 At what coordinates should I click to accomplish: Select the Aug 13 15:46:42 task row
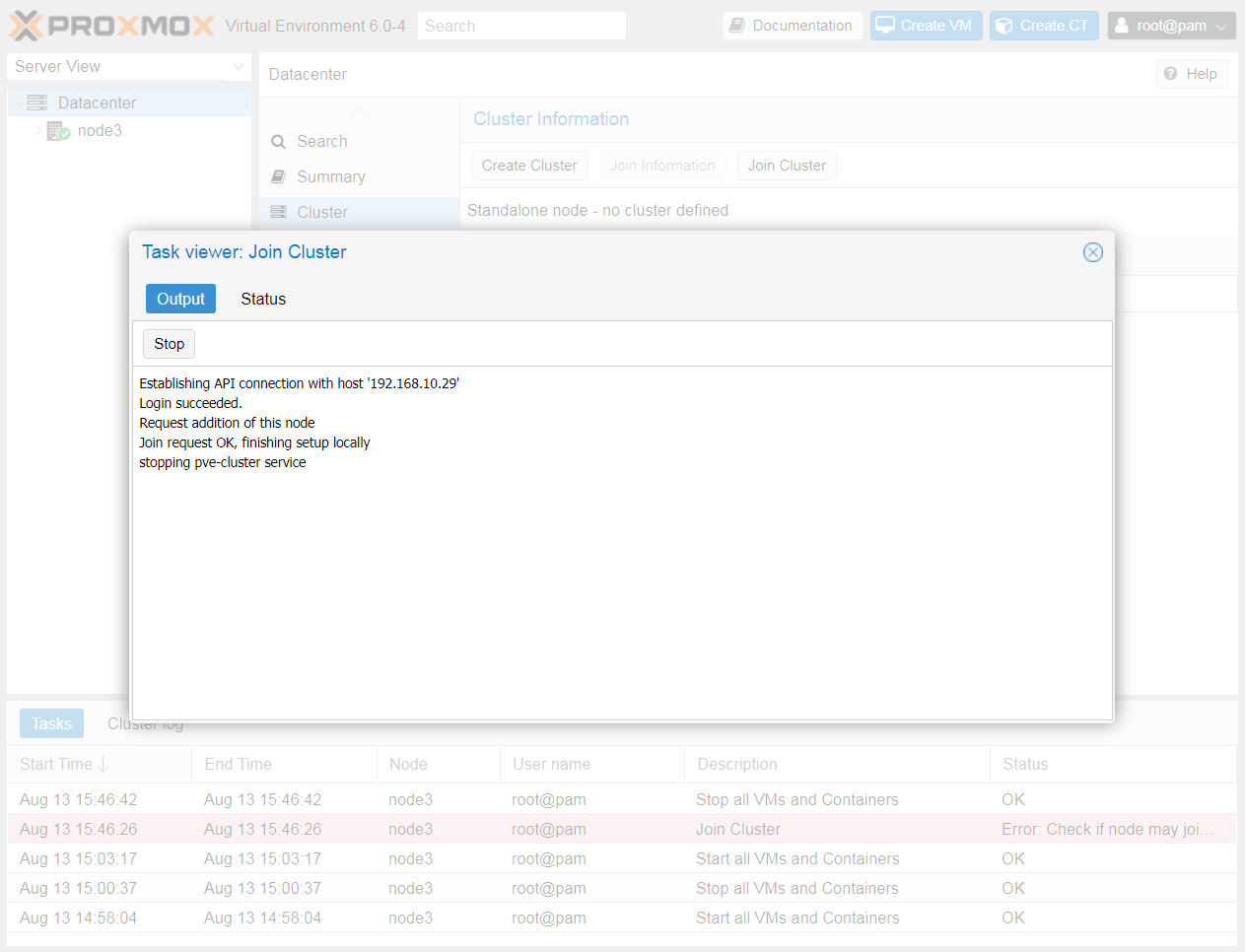(622, 799)
